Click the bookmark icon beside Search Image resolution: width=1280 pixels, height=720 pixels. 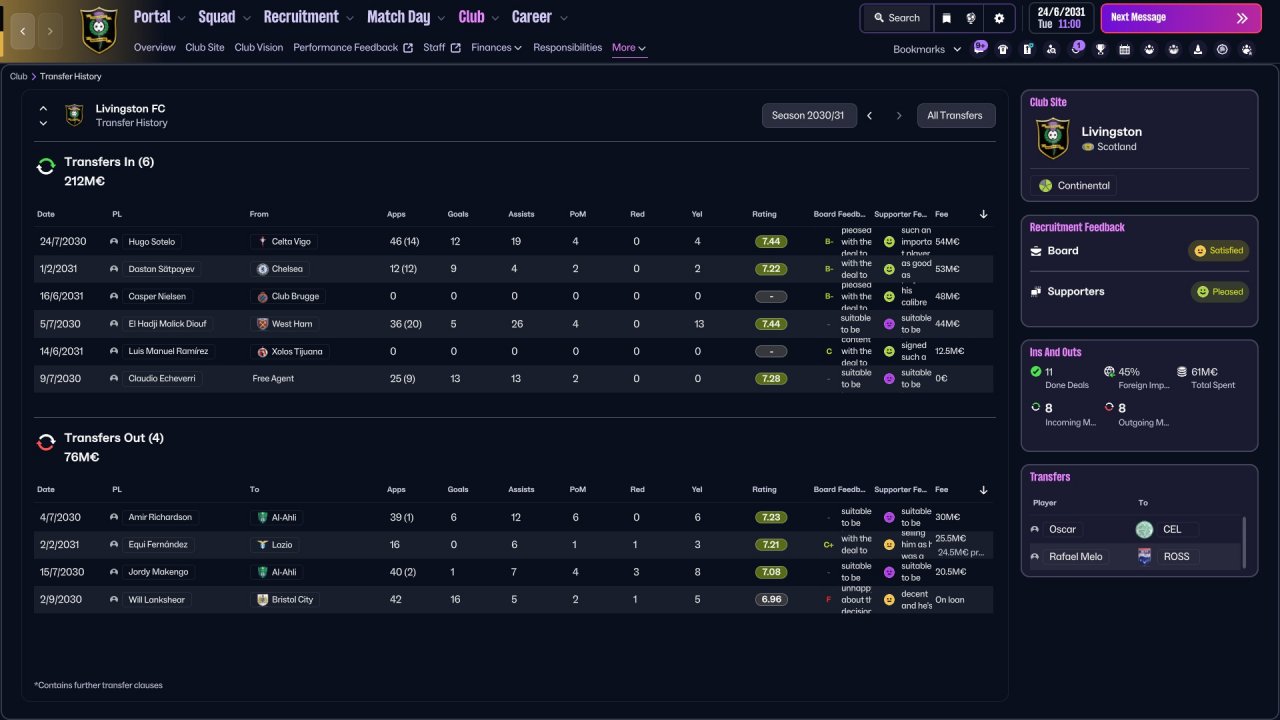tap(946, 18)
